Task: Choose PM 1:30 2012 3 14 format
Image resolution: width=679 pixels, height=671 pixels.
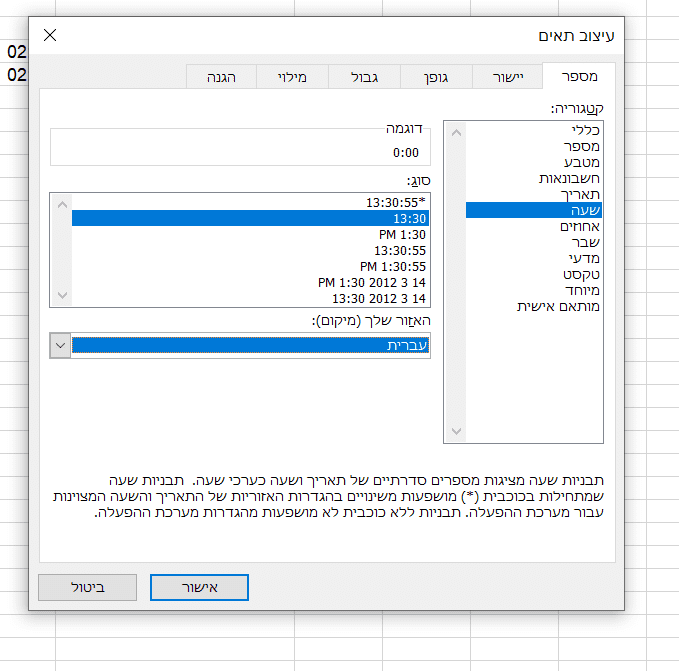Action: [x=250, y=282]
